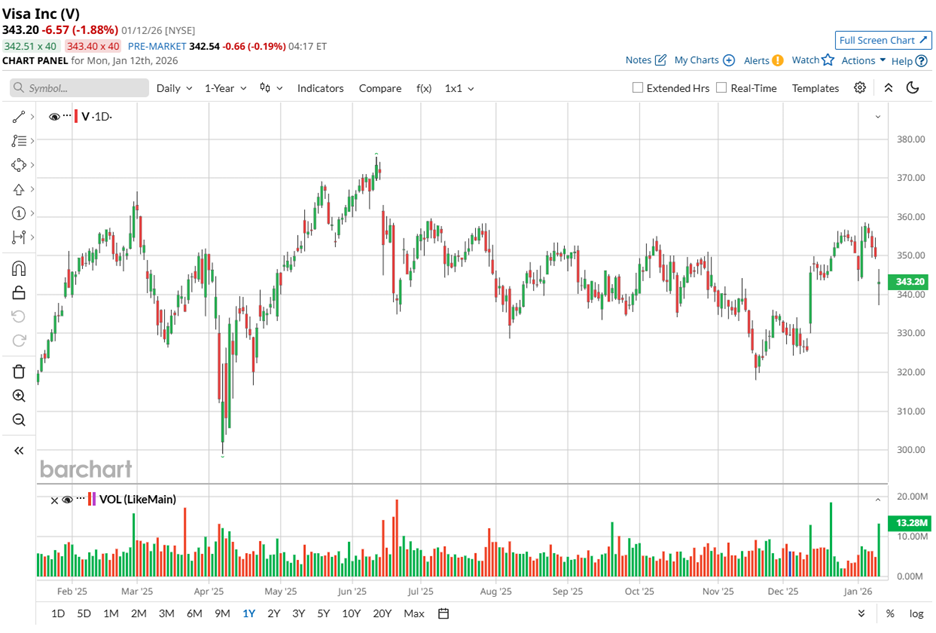Click the Watch link
The width and height of the screenshot is (936, 633).
[x=805, y=60]
